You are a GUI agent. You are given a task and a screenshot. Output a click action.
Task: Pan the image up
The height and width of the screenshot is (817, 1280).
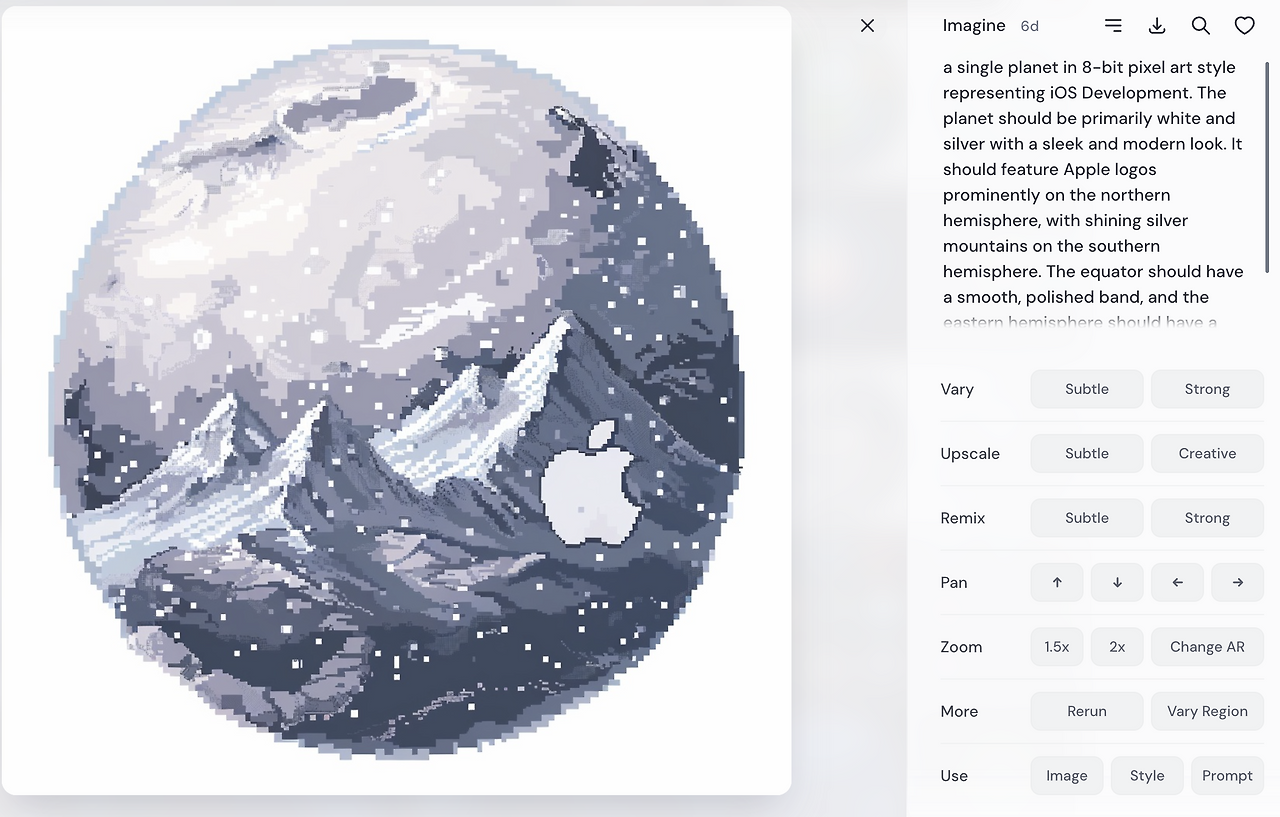(x=1057, y=583)
